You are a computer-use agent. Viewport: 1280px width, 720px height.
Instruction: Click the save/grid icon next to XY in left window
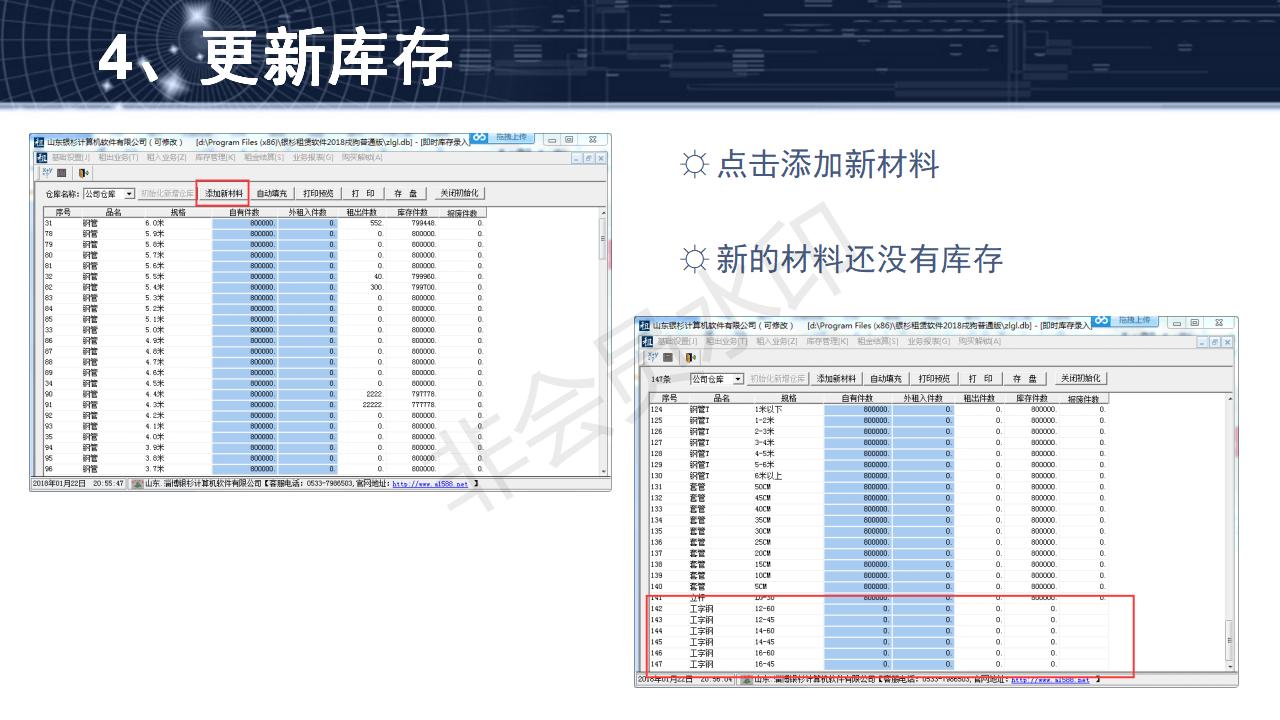tap(61, 172)
